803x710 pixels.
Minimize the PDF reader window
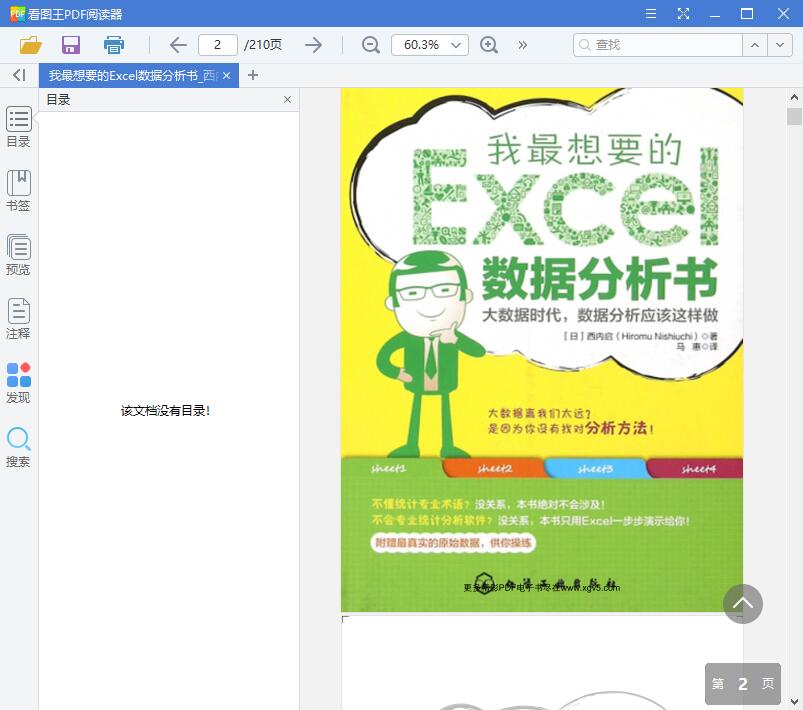pos(715,14)
